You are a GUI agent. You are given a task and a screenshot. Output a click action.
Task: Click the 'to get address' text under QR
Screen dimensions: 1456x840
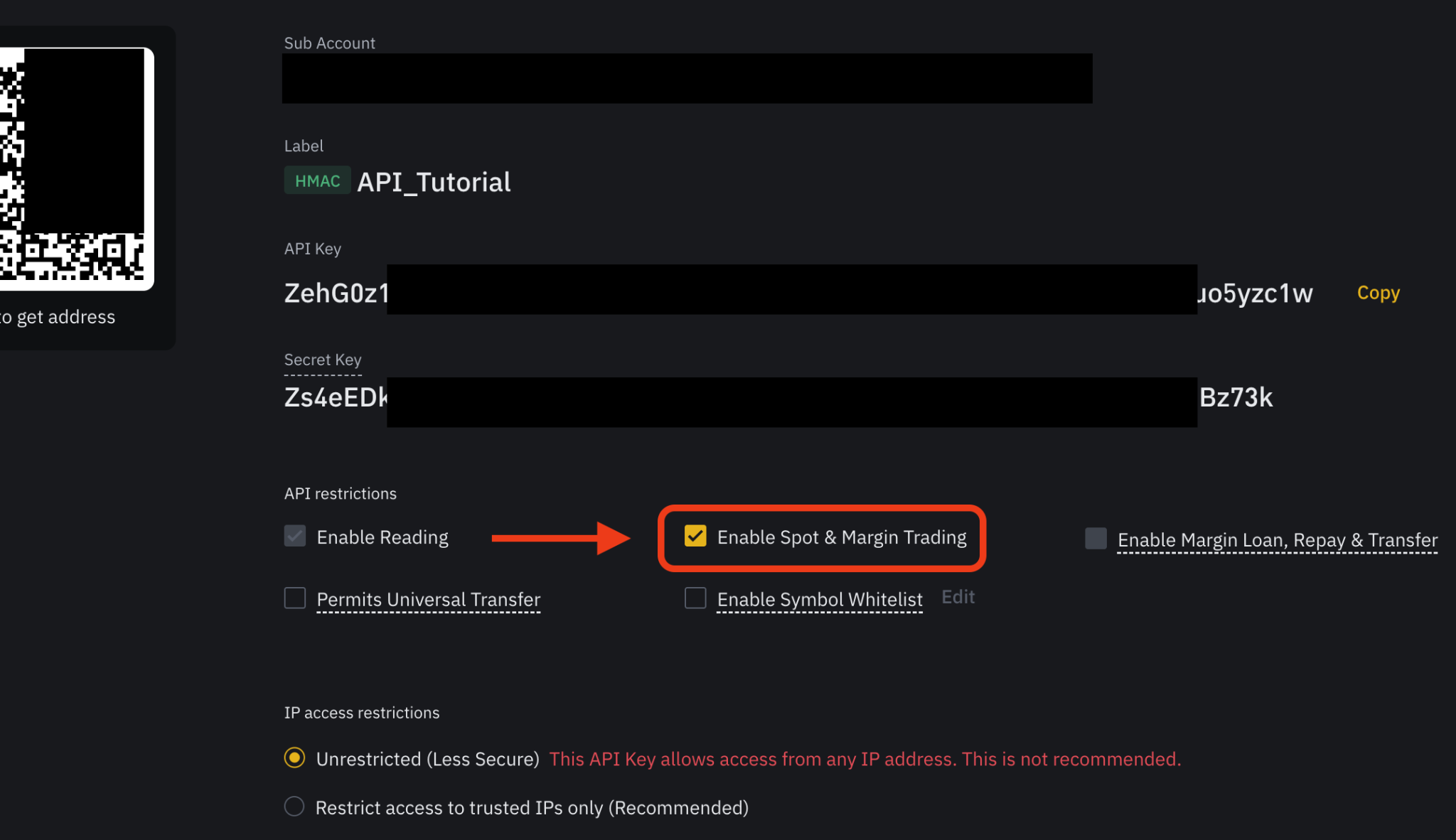(x=58, y=317)
